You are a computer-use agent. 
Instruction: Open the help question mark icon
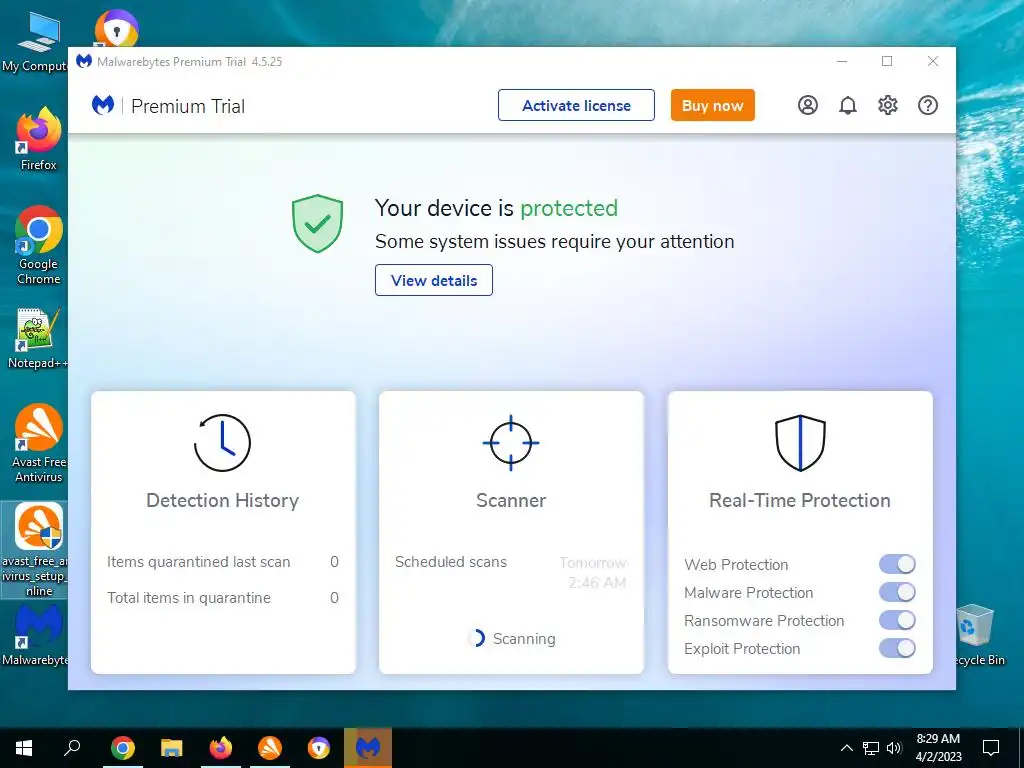coord(928,105)
